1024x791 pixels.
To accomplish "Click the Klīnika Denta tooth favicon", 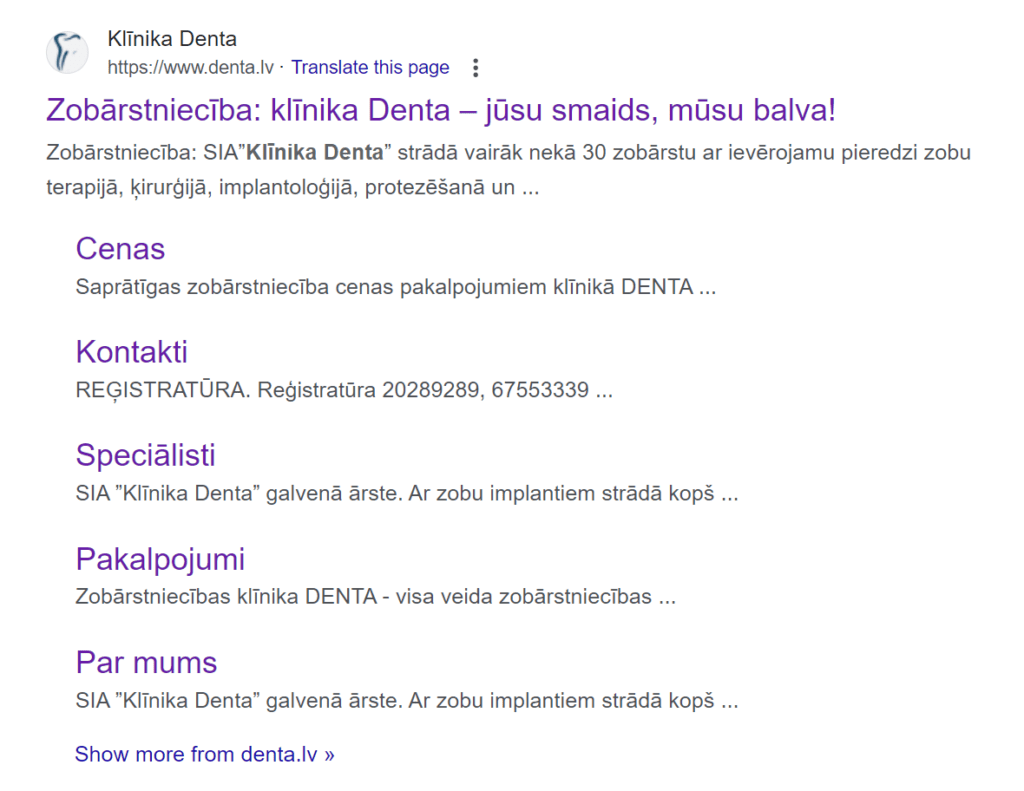I will [67, 52].
